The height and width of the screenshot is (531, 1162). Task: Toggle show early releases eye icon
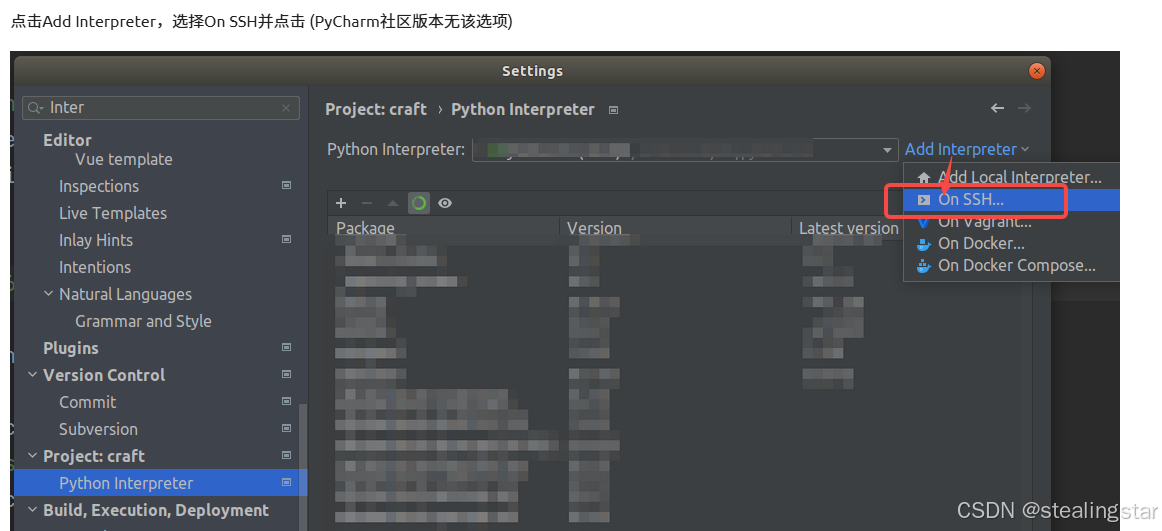(445, 203)
